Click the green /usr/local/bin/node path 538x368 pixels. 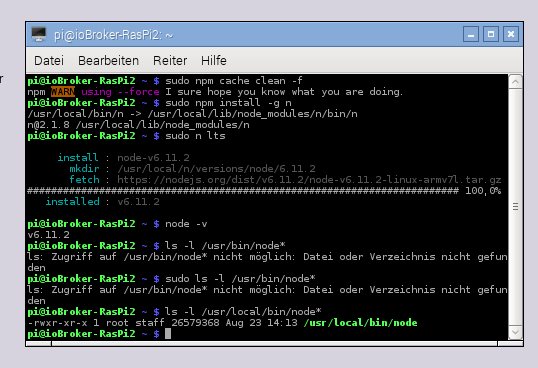pyautogui.click(x=360, y=322)
